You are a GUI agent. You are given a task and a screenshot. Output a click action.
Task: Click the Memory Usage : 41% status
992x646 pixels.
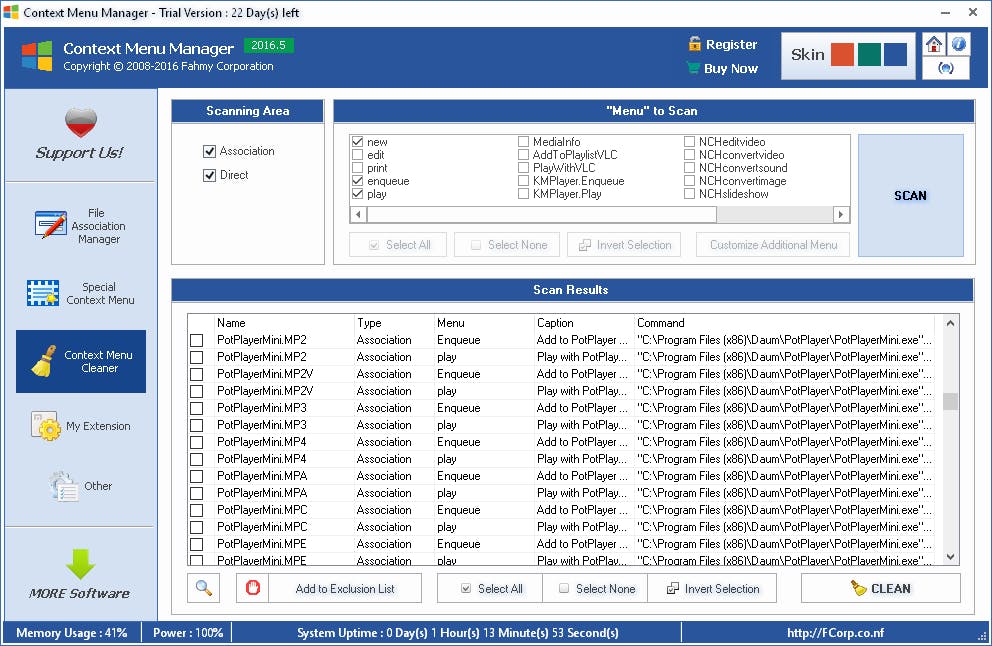tap(71, 633)
